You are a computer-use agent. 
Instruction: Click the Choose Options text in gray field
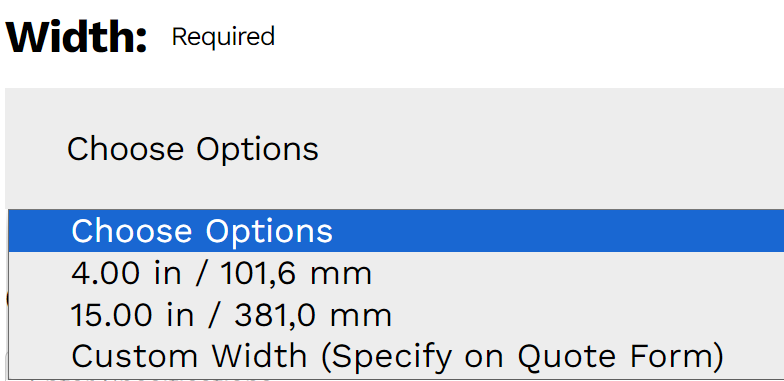pos(192,150)
